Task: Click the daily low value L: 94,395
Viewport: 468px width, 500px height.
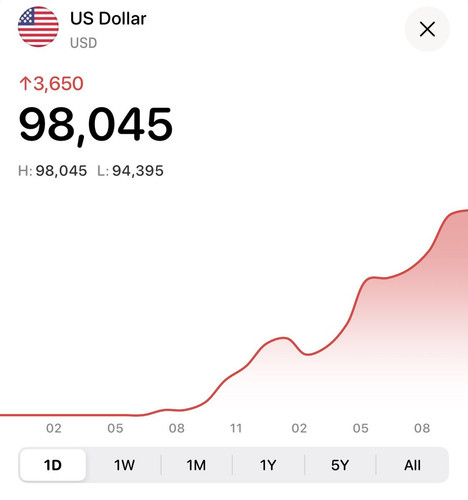Action: (x=130, y=171)
